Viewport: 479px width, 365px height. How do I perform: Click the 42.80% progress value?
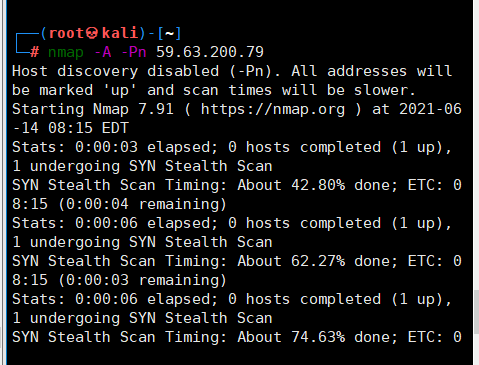click(x=318, y=185)
